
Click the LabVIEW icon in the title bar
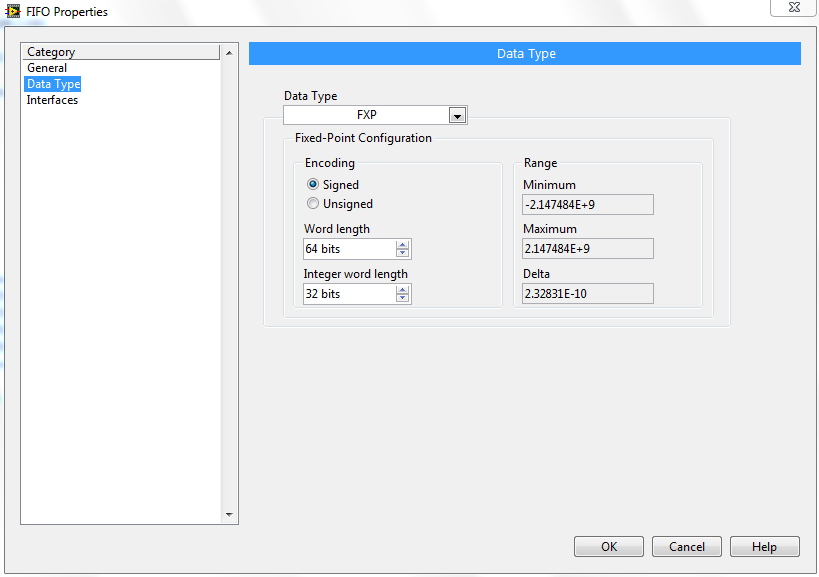(x=12, y=11)
